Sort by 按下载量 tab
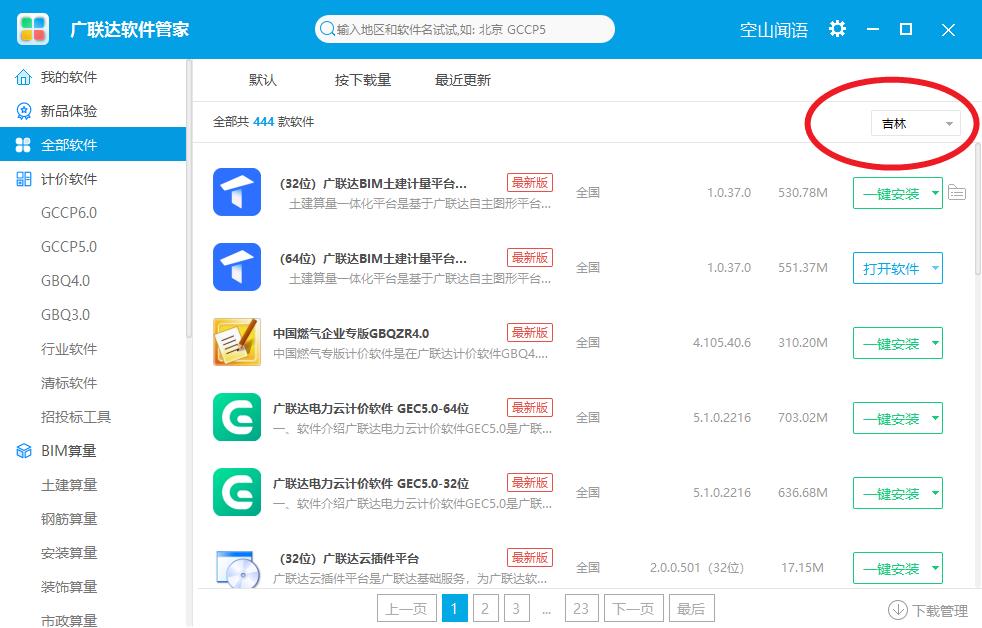The width and height of the screenshot is (982, 628). (363, 80)
